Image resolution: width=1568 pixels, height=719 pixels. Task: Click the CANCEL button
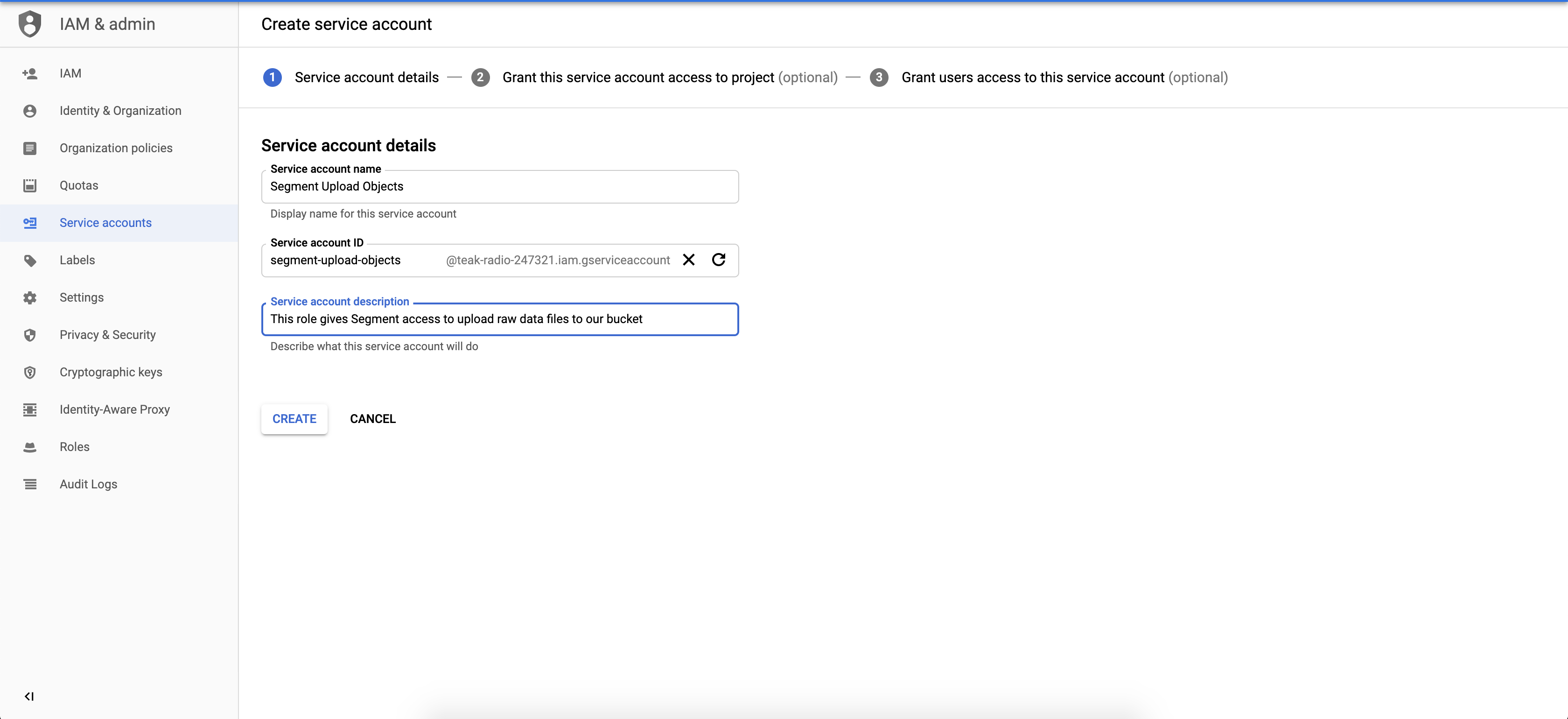coord(372,418)
